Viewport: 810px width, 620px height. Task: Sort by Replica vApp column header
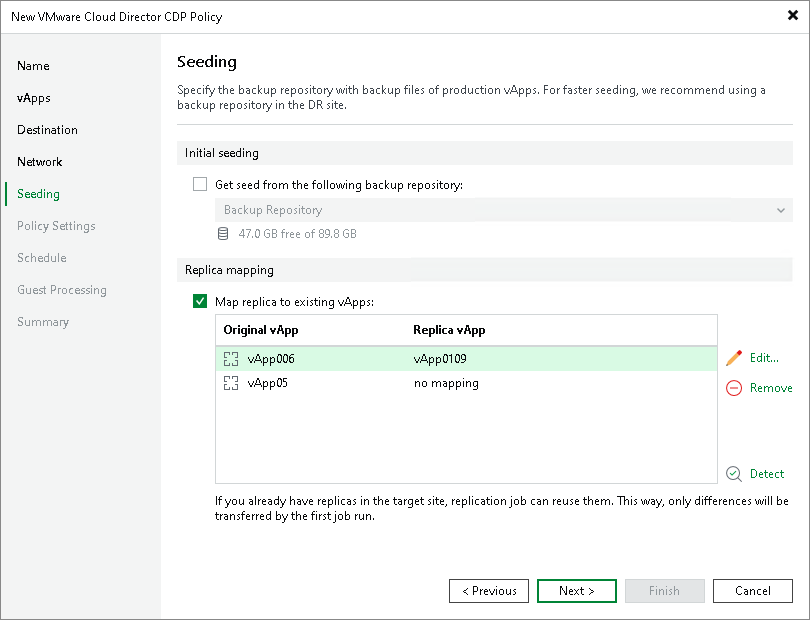pos(449,330)
